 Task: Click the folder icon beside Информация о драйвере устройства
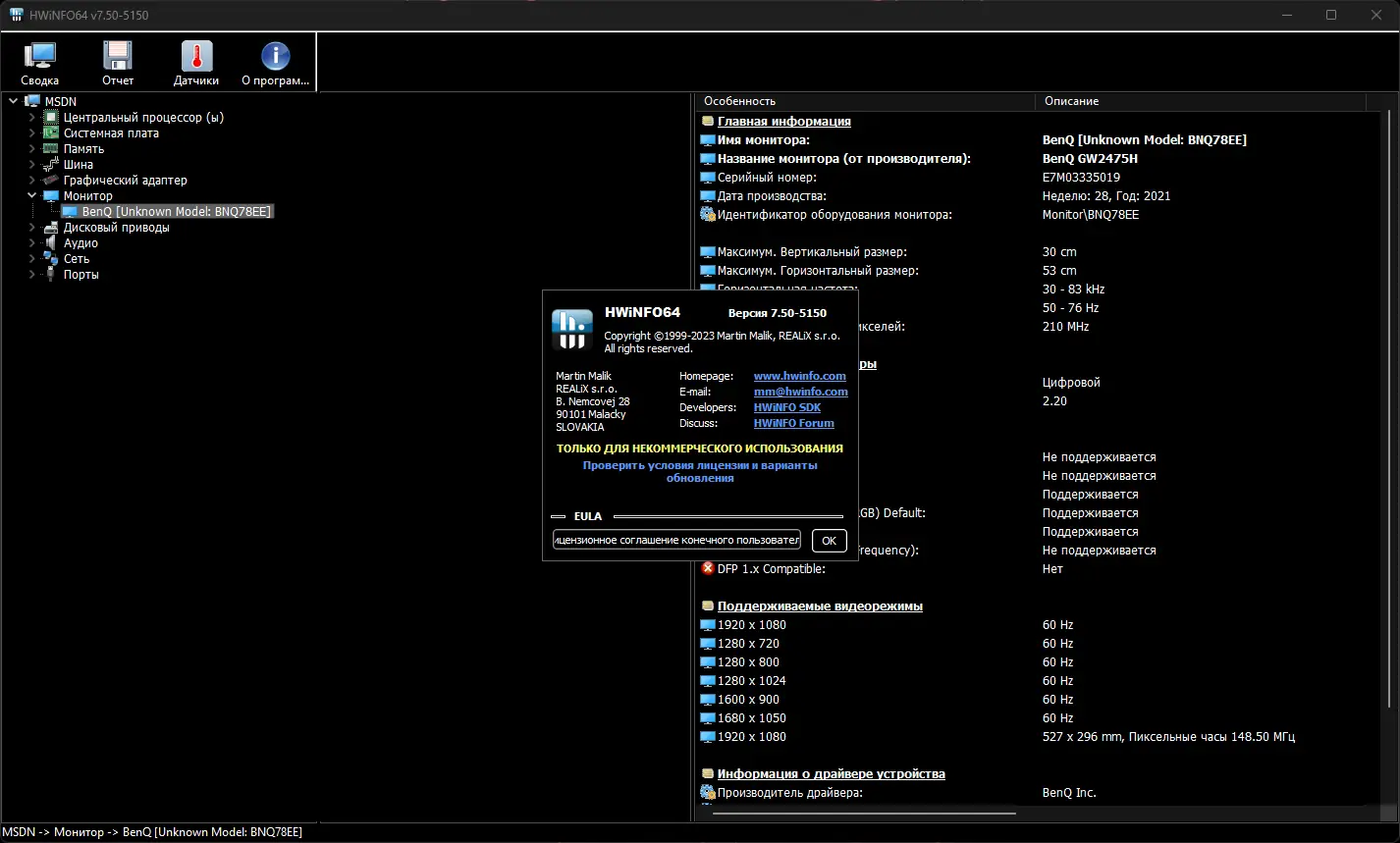tap(708, 774)
